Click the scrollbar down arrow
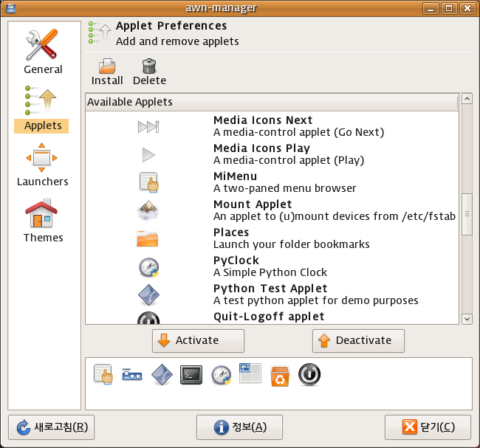This screenshot has height=448, width=480. pos(467,319)
